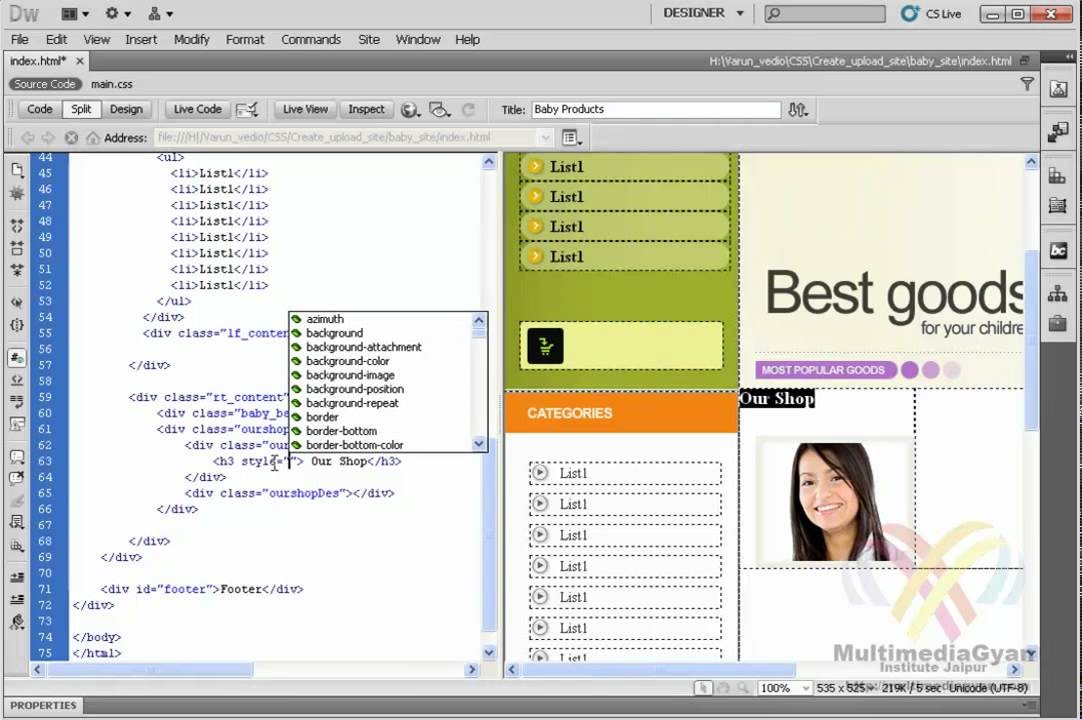This screenshot has height=720, width=1082.
Task: Switch to Split view
Action: (x=81, y=109)
